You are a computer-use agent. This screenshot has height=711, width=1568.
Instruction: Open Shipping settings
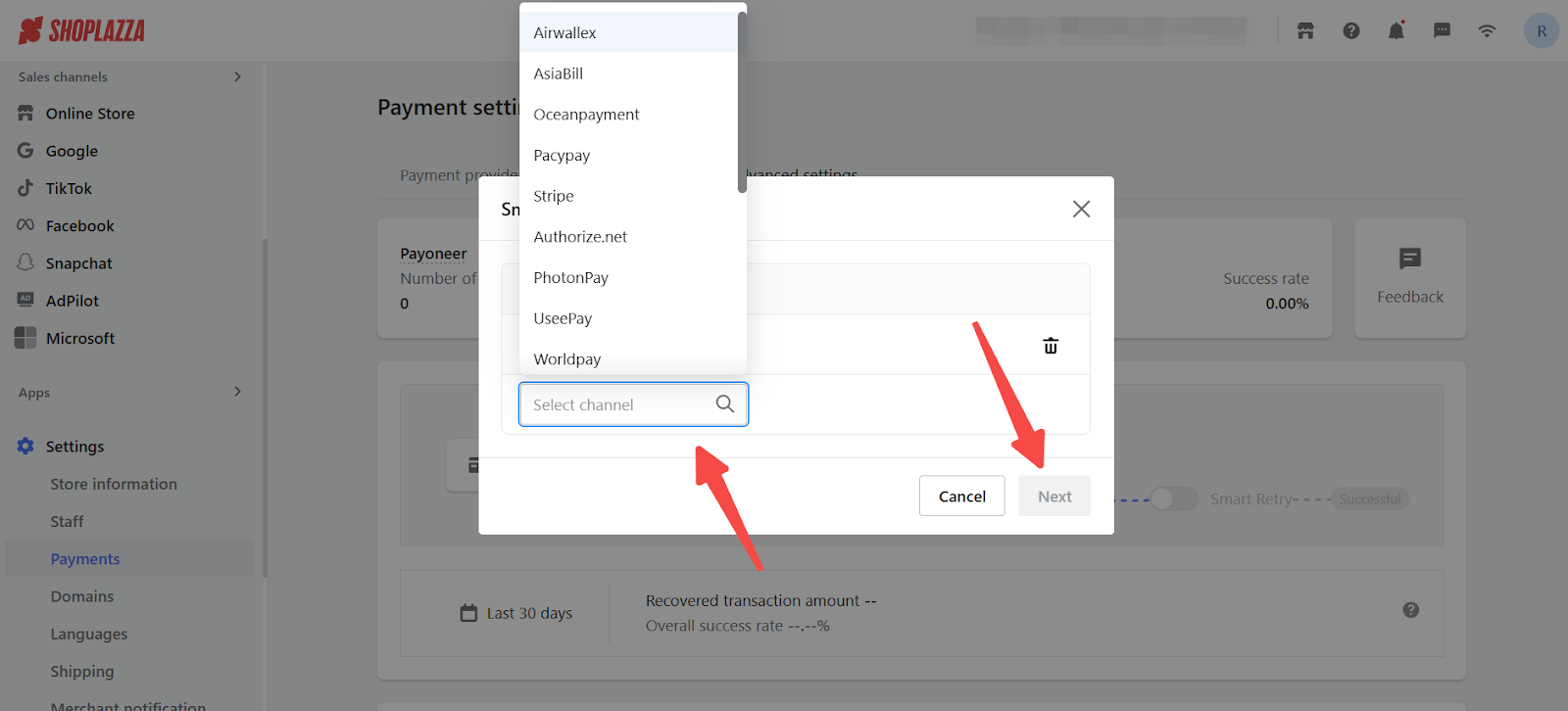pyautogui.click(x=82, y=671)
